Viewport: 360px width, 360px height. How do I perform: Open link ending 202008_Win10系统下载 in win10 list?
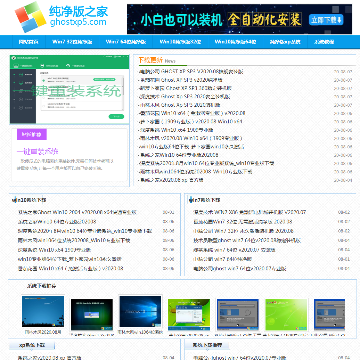(x=74, y=240)
